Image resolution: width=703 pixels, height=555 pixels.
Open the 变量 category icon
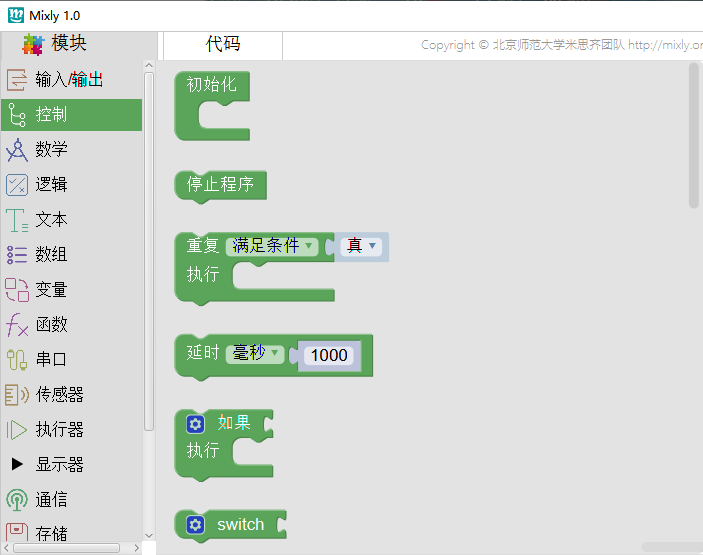pyautogui.click(x=17, y=290)
